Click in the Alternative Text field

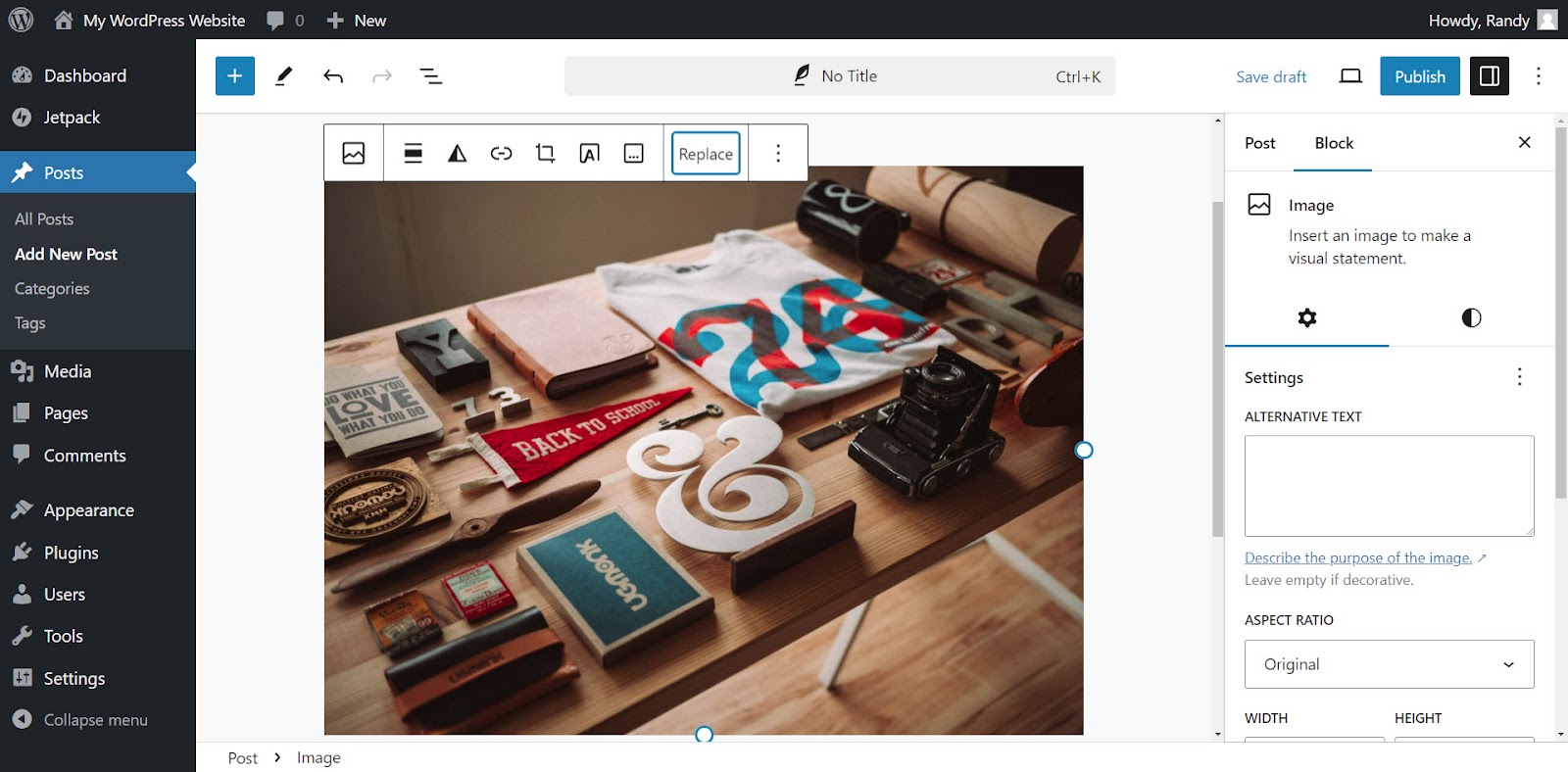pyautogui.click(x=1389, y=486)
